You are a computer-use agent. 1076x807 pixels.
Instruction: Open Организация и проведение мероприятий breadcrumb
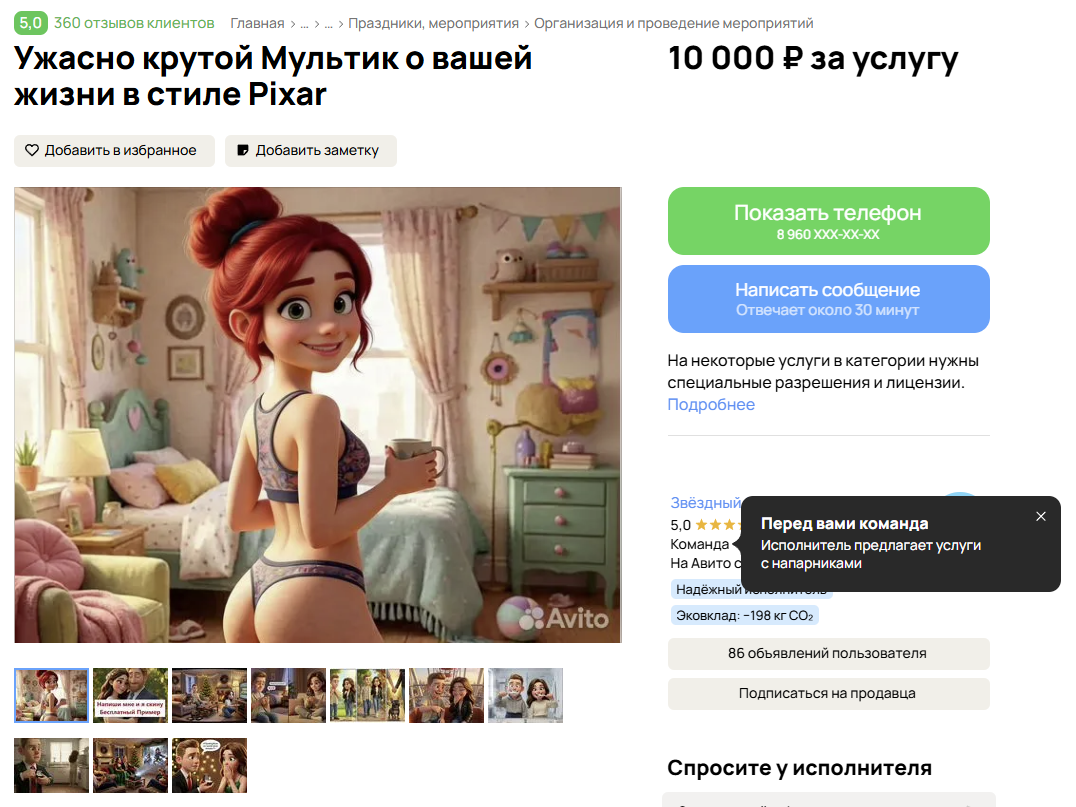(x=673, y=23)
